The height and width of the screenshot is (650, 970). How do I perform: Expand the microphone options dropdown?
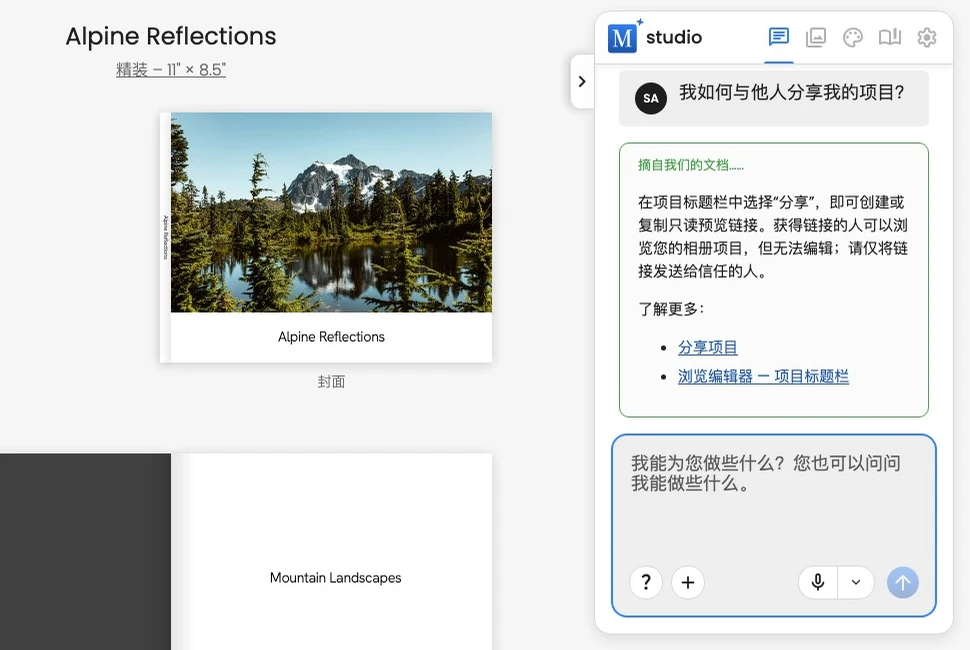tap(856, 582)
